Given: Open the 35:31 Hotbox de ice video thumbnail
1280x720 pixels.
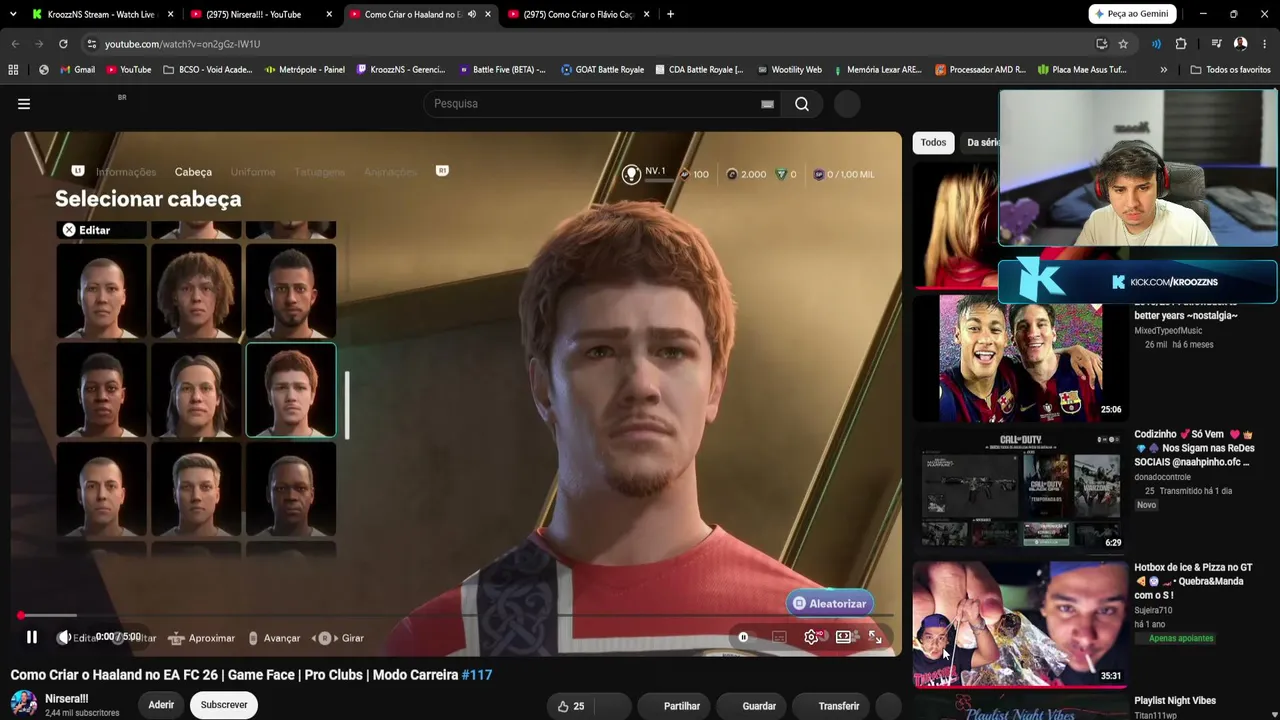Looking at the screenshot, I should point(1019,624).
